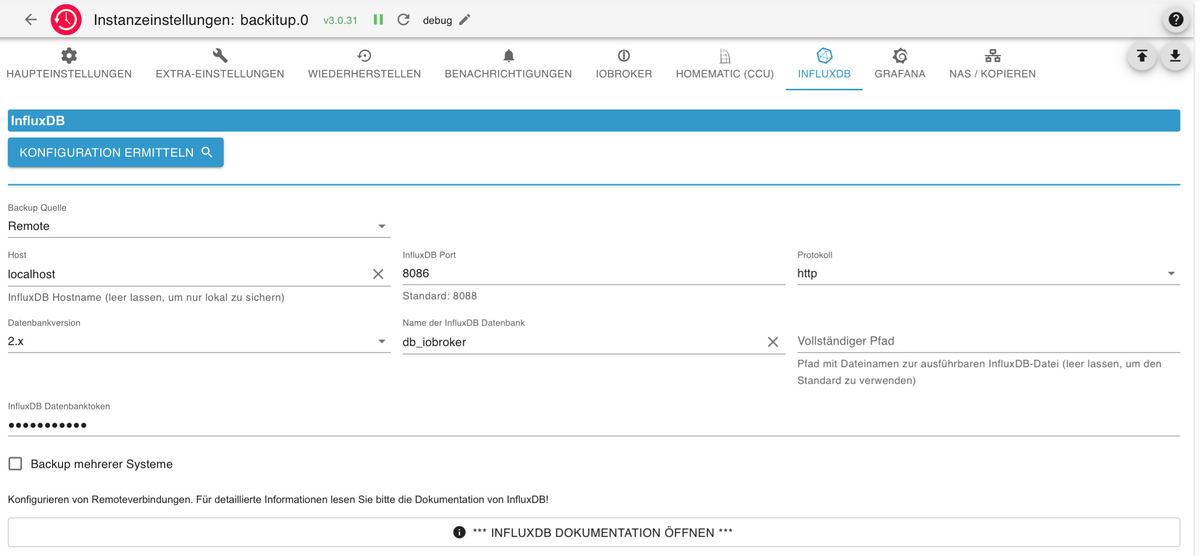Open the InfluxDB Dokumentation öffnen button
The image size is (1200, 556).
(x=594, y=532)
